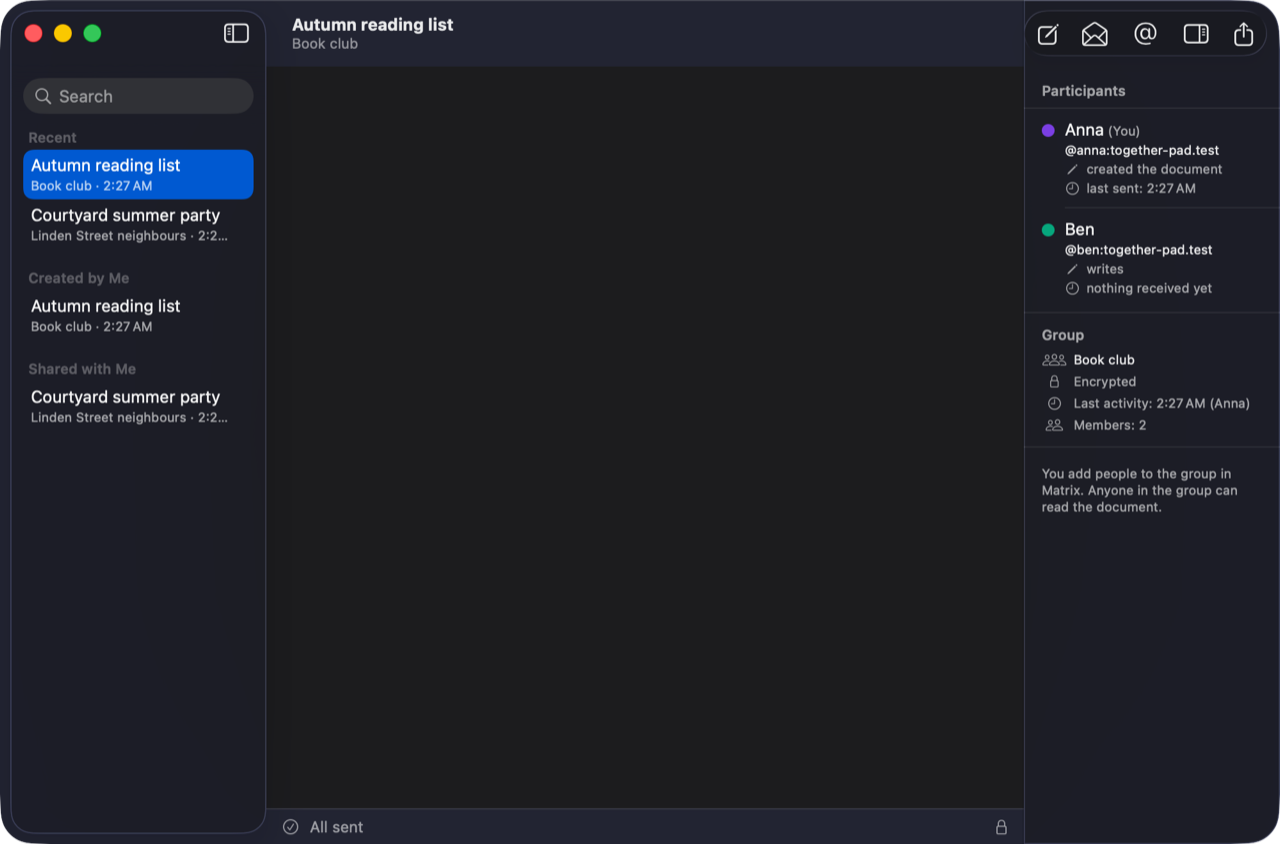Click the All sent status text
1280x844 pixels.
click(x=337, y=827)
